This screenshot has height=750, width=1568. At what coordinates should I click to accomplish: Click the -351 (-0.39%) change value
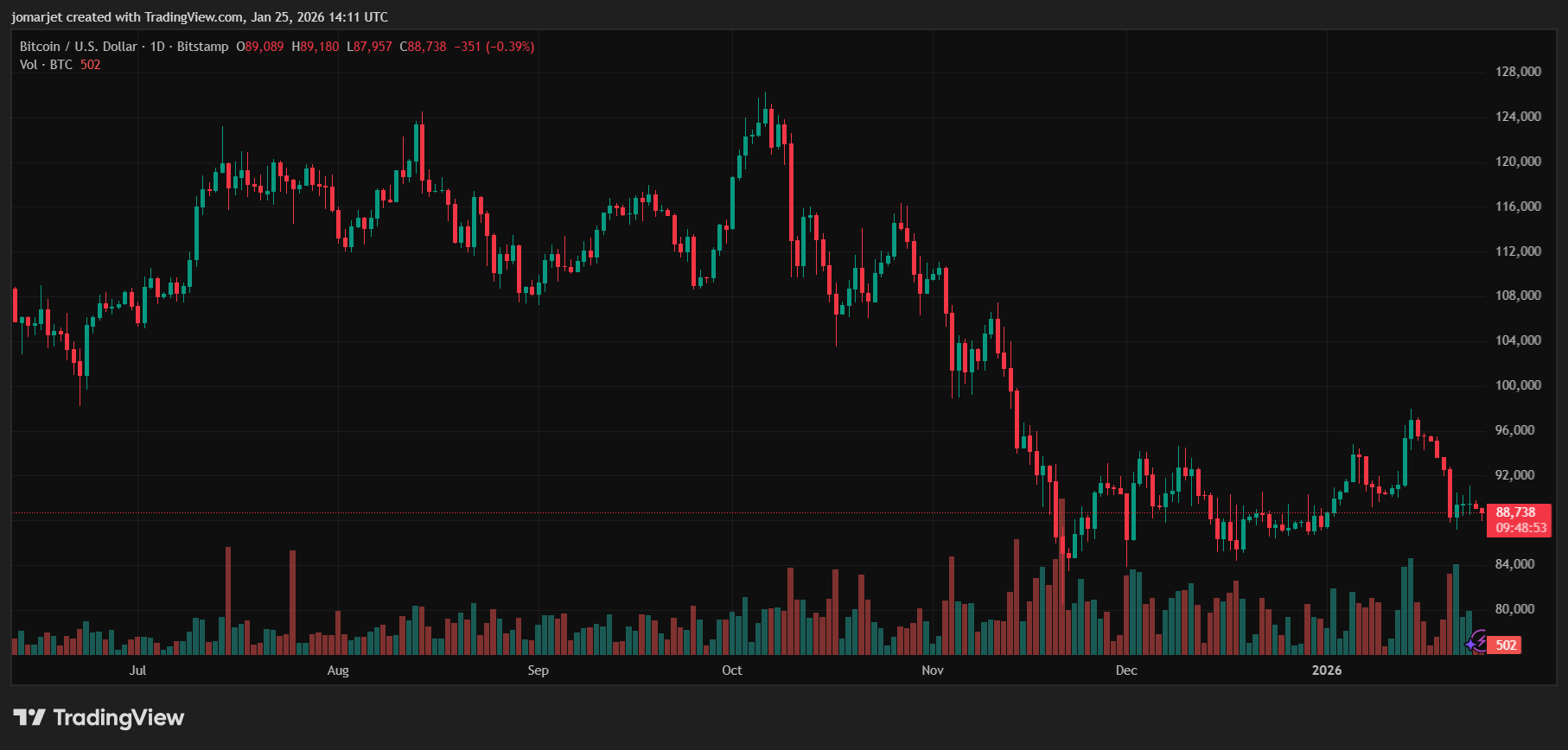click(494, 47)
